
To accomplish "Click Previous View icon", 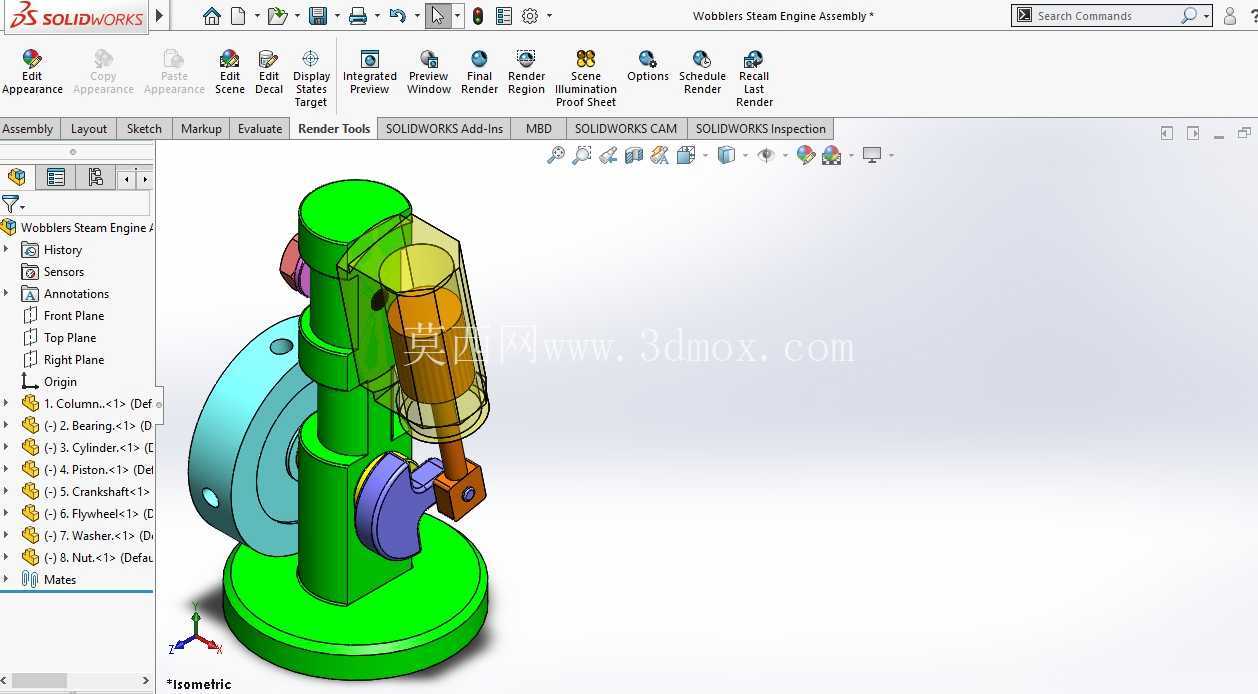I will pyautogui.click(x=608, y=155).
